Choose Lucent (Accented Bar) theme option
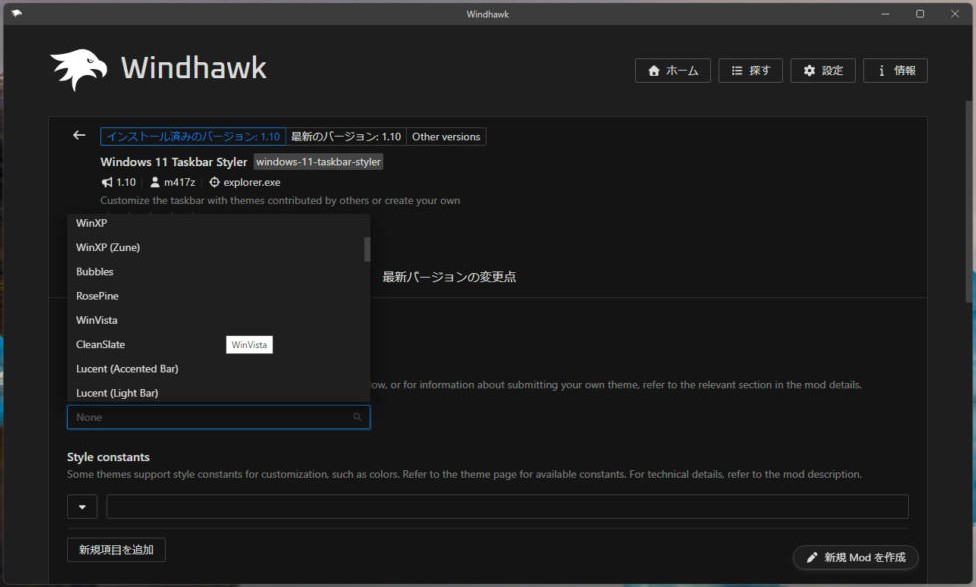 218,369
